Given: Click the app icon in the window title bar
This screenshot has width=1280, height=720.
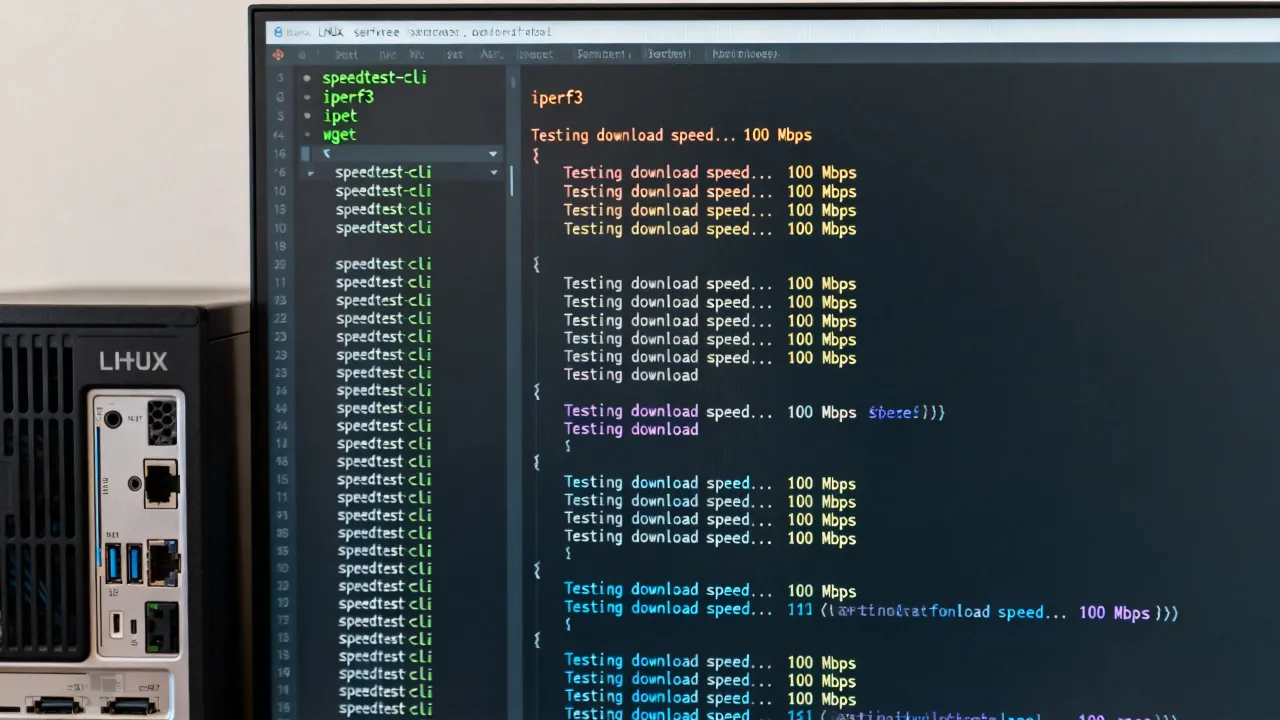Looking at the screenshot, I should [278, 33].
